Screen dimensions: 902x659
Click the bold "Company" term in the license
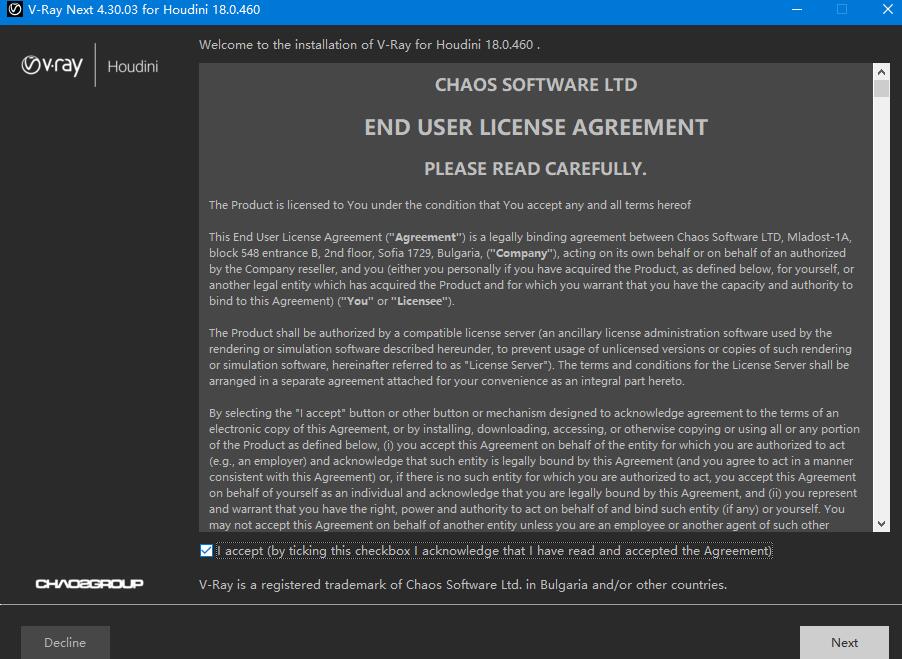click(522, 253)
